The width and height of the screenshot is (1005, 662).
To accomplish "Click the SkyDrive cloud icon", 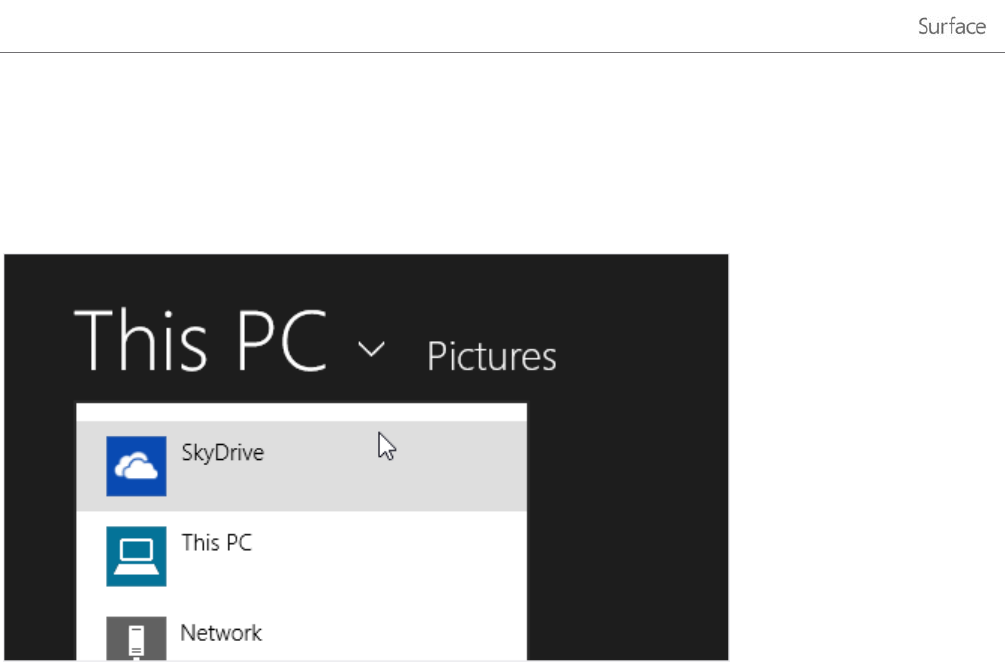I will (x=136, y=466).
